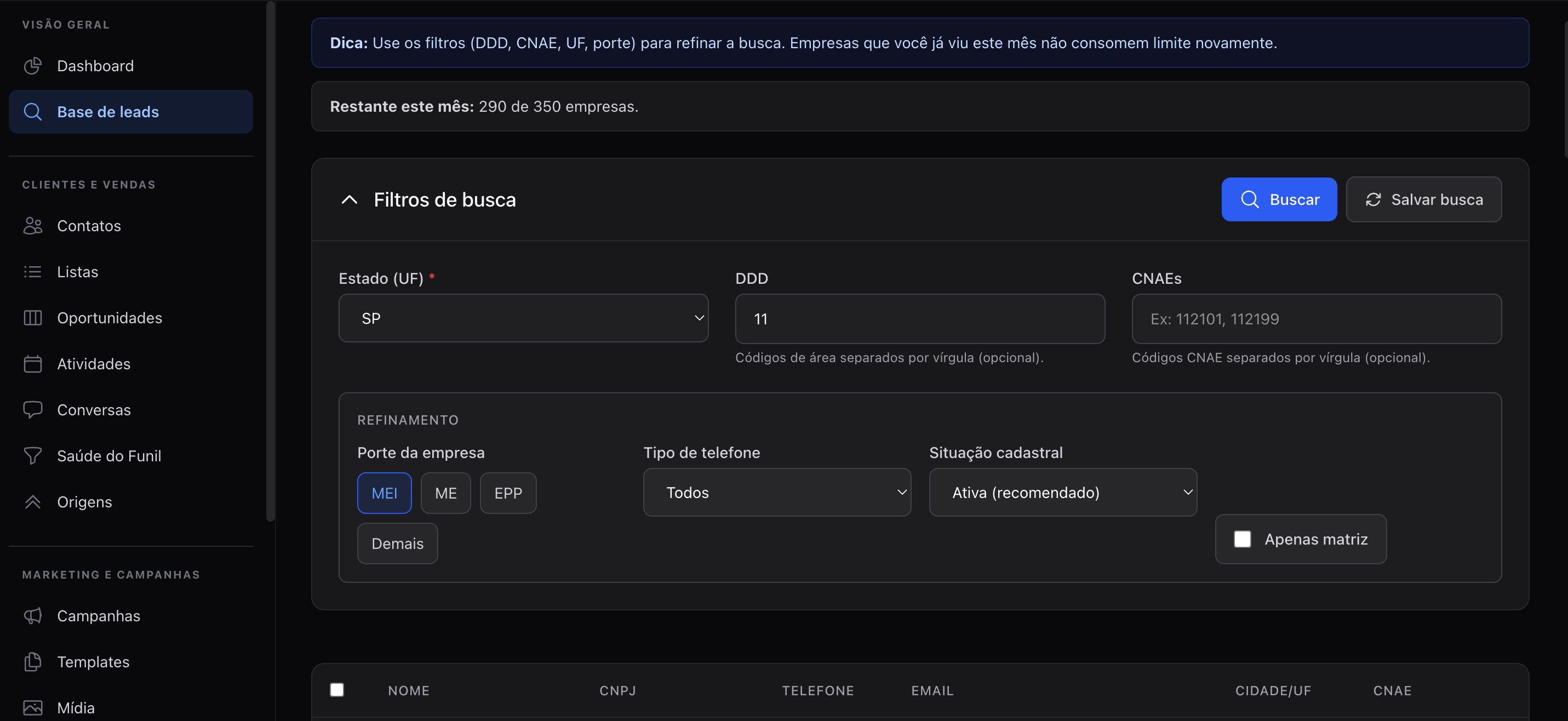Open Templates in the sidebar
1568x721 pixels.
tap(131, 662)
